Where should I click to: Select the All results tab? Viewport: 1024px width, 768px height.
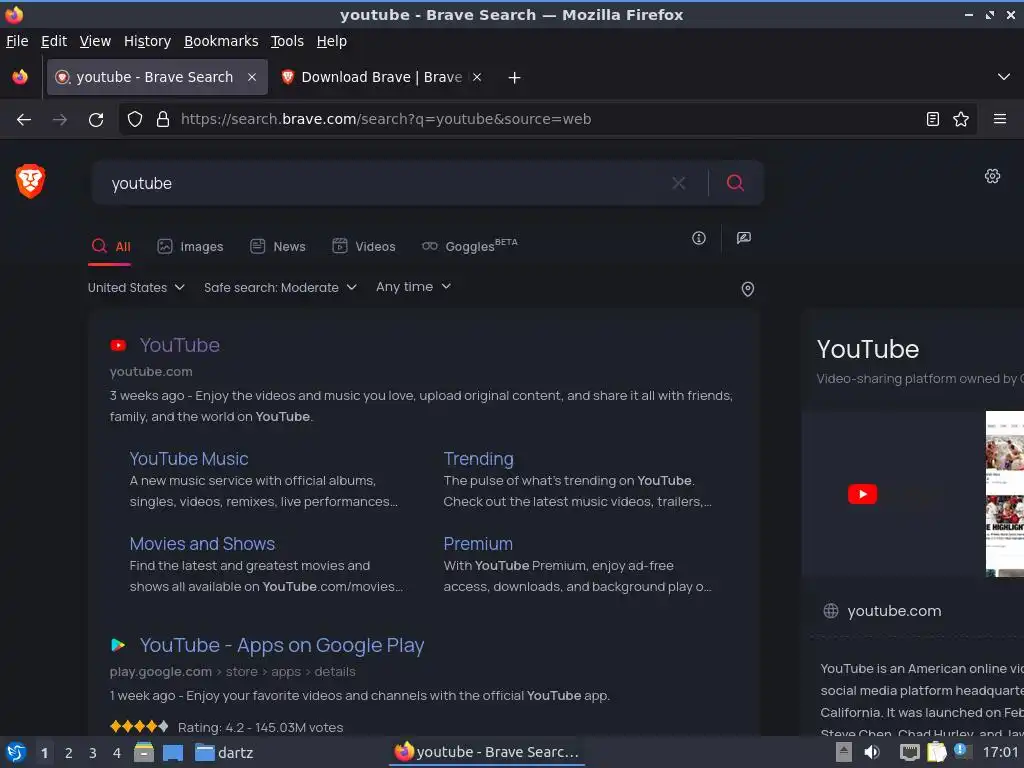pyautogui.click(x=111, y=246)
